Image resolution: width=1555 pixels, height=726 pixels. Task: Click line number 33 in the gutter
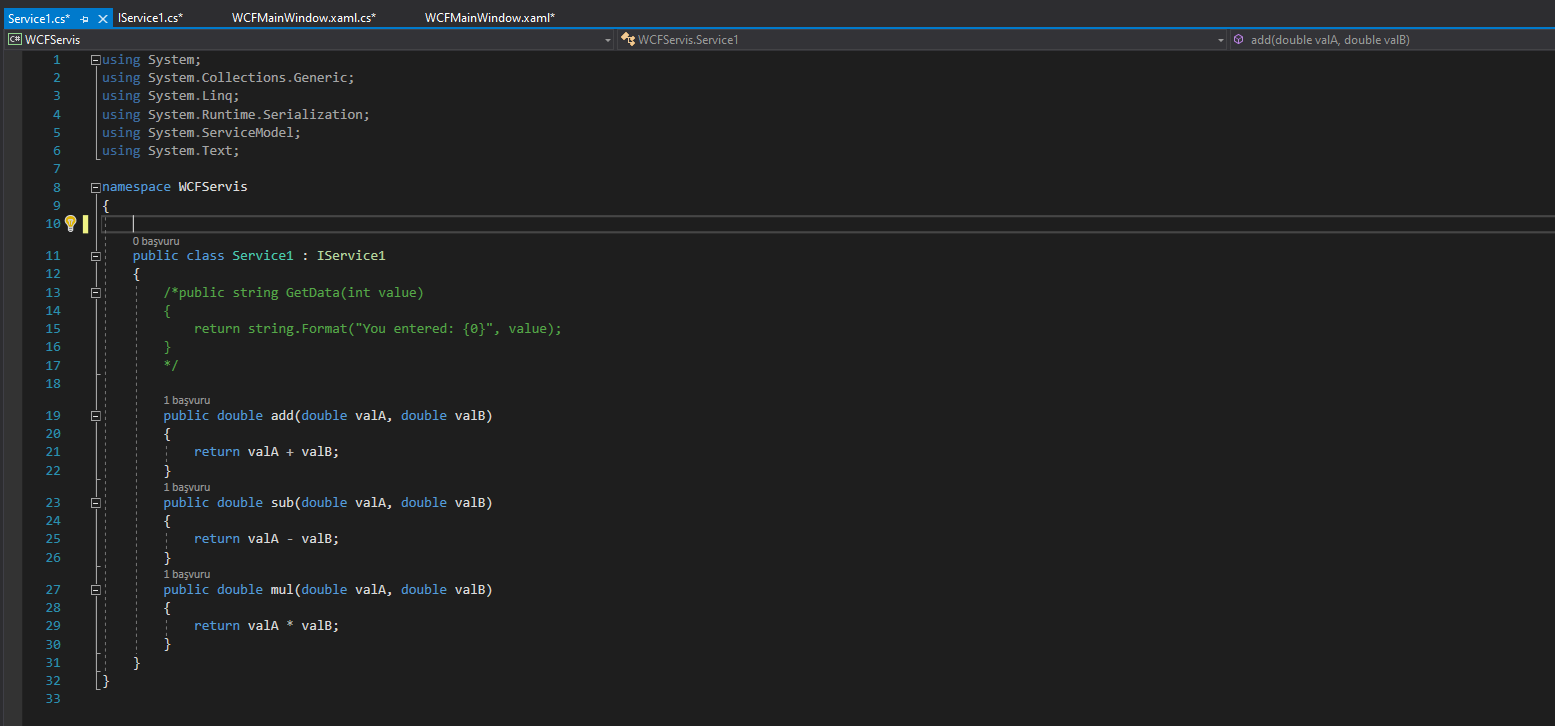(53, 699)
